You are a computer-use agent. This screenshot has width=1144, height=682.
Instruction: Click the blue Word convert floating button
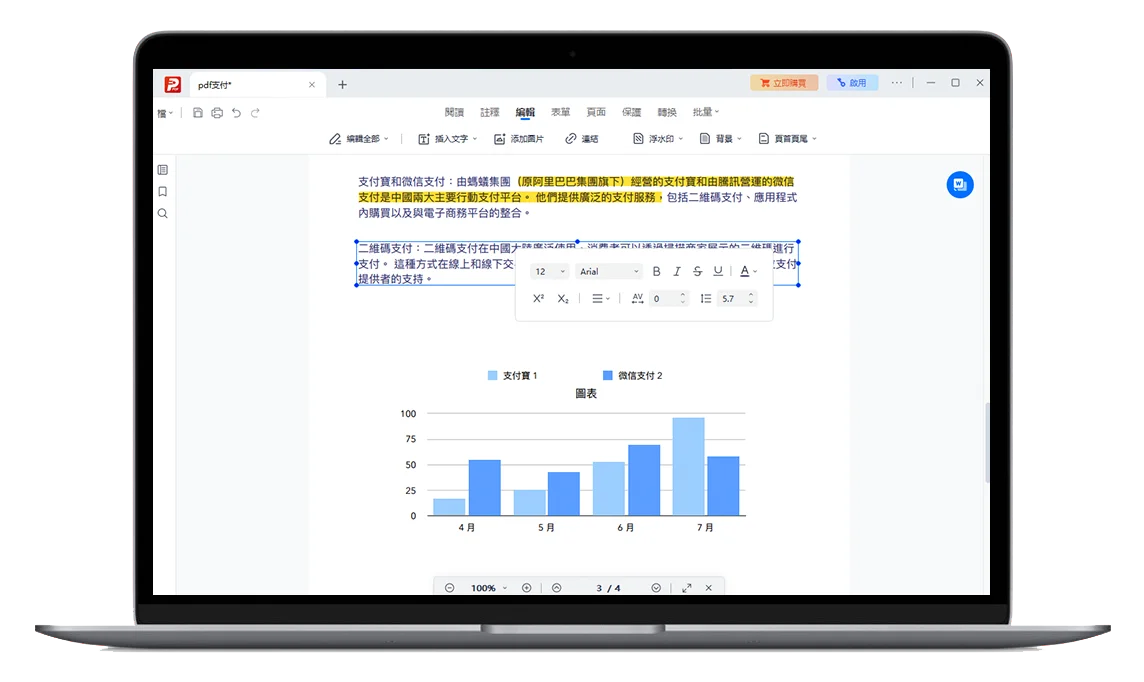coord(960,185)
